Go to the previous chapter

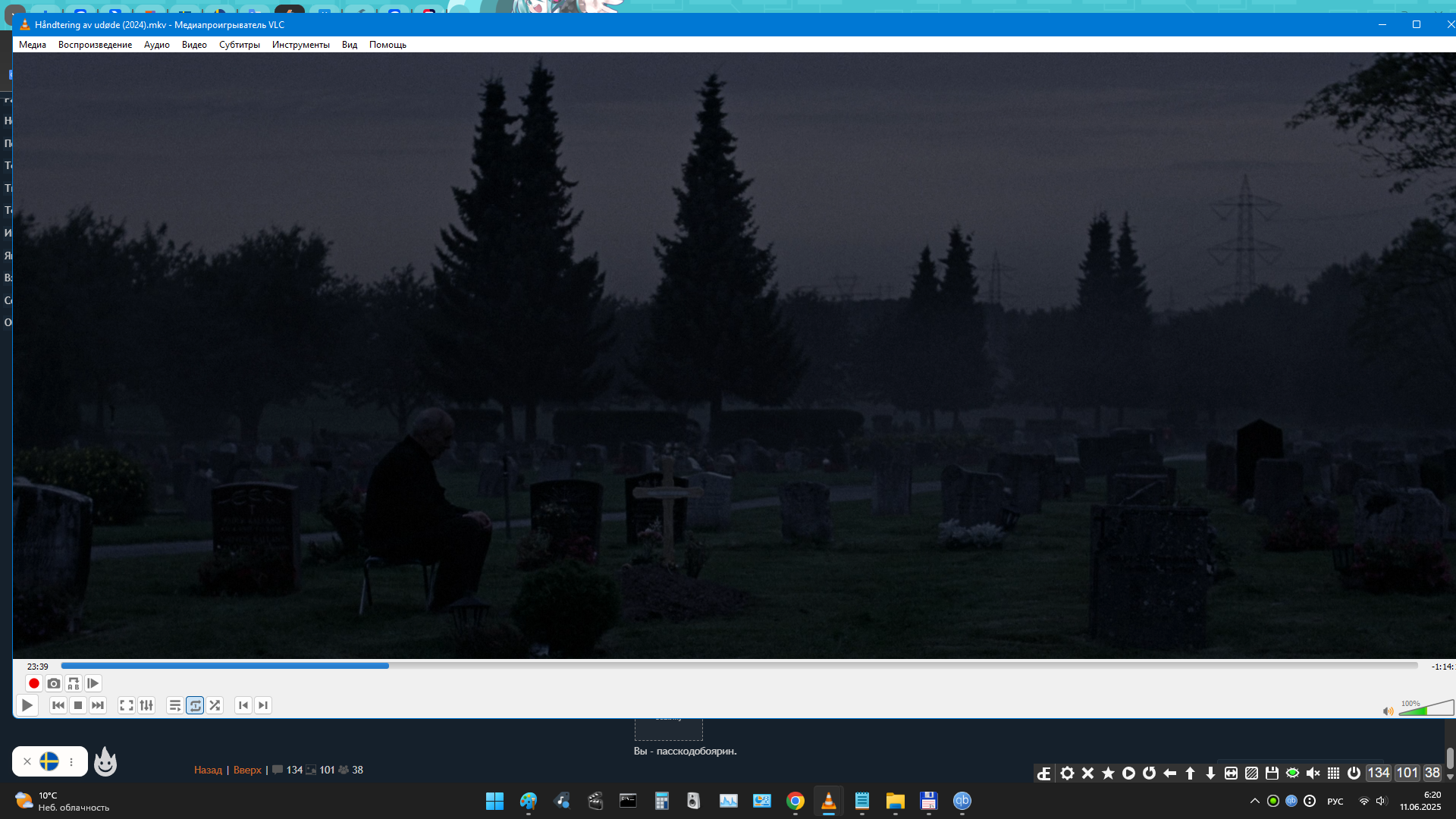tap(243, 705)
